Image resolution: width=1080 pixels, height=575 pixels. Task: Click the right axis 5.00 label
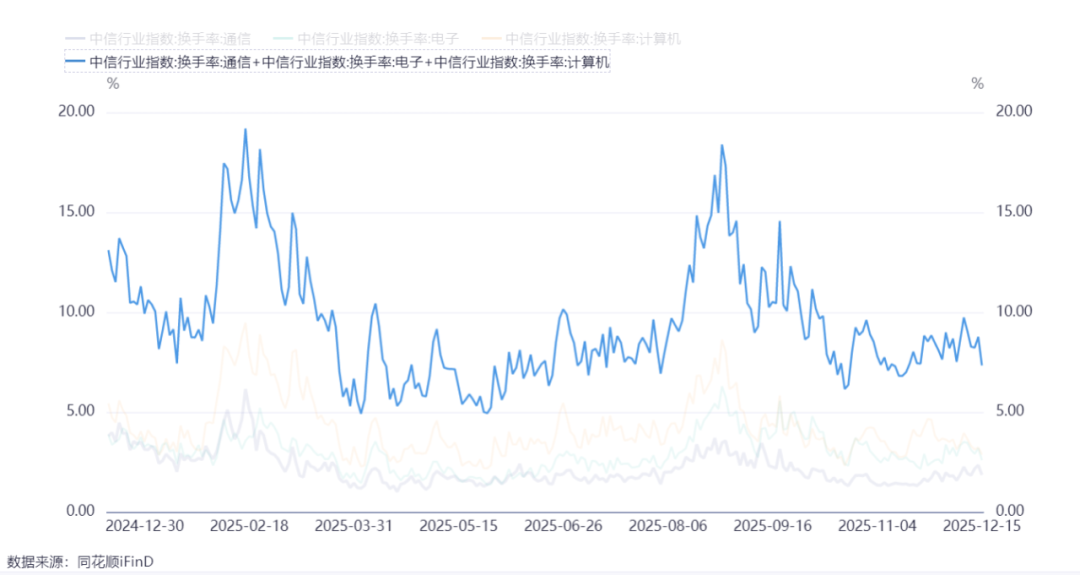pyautogui.click(x=1010, y=411)
